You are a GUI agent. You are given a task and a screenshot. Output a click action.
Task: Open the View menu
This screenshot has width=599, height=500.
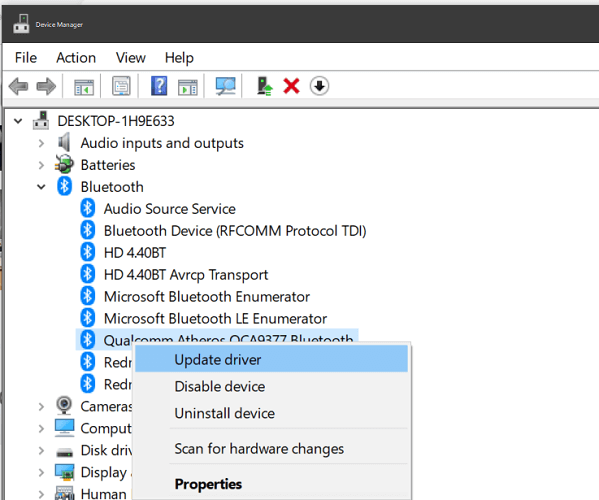click(x=131, y=58)
